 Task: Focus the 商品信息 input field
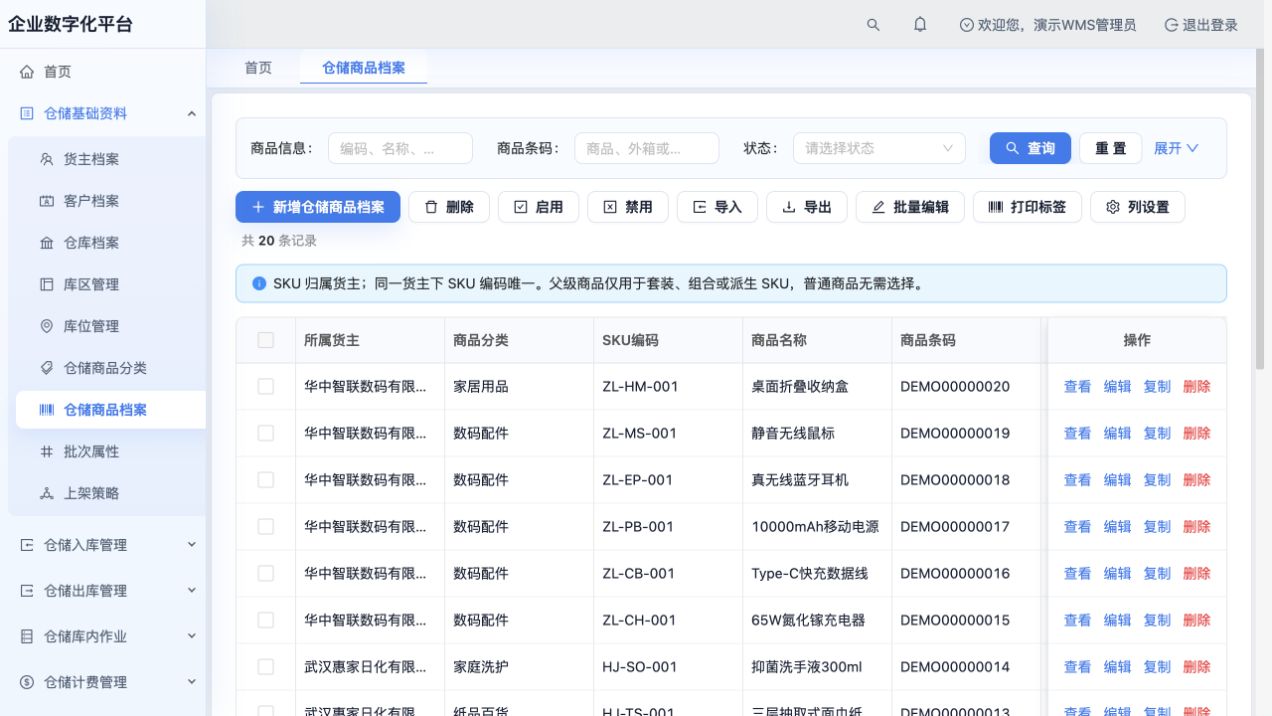(400, 148)
